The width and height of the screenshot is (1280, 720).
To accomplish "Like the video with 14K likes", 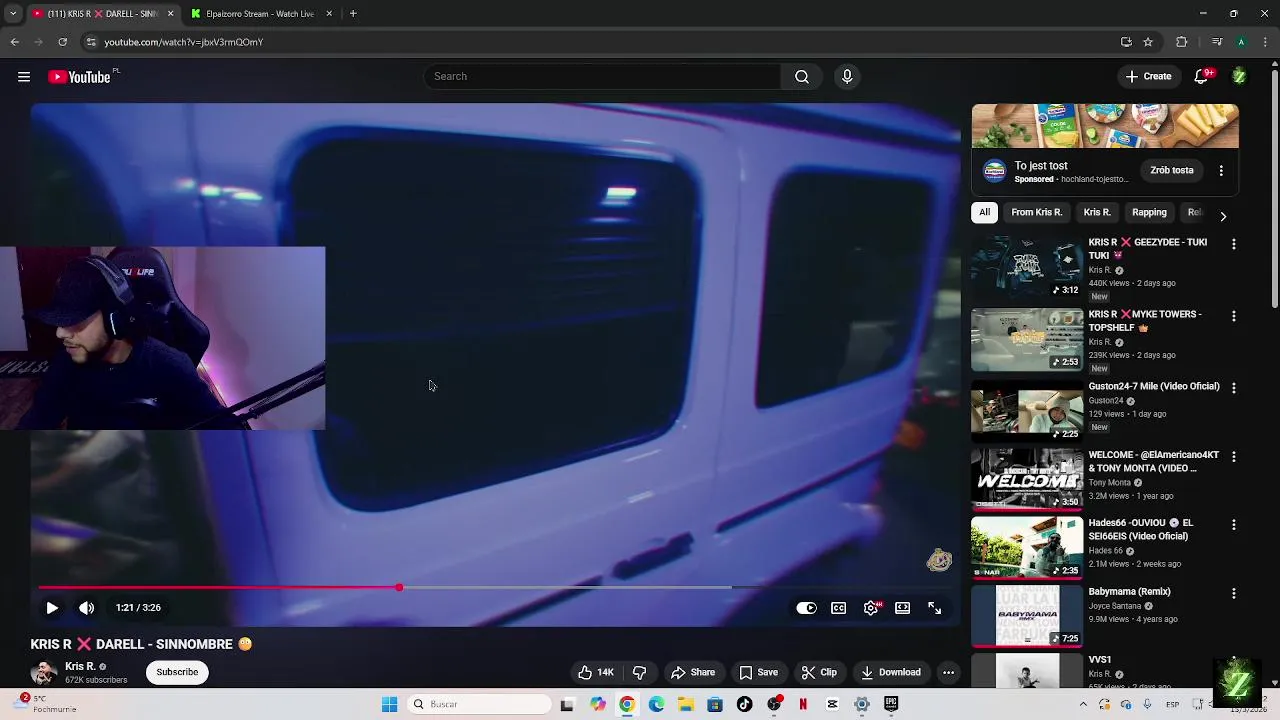I will tap(595, 673).
